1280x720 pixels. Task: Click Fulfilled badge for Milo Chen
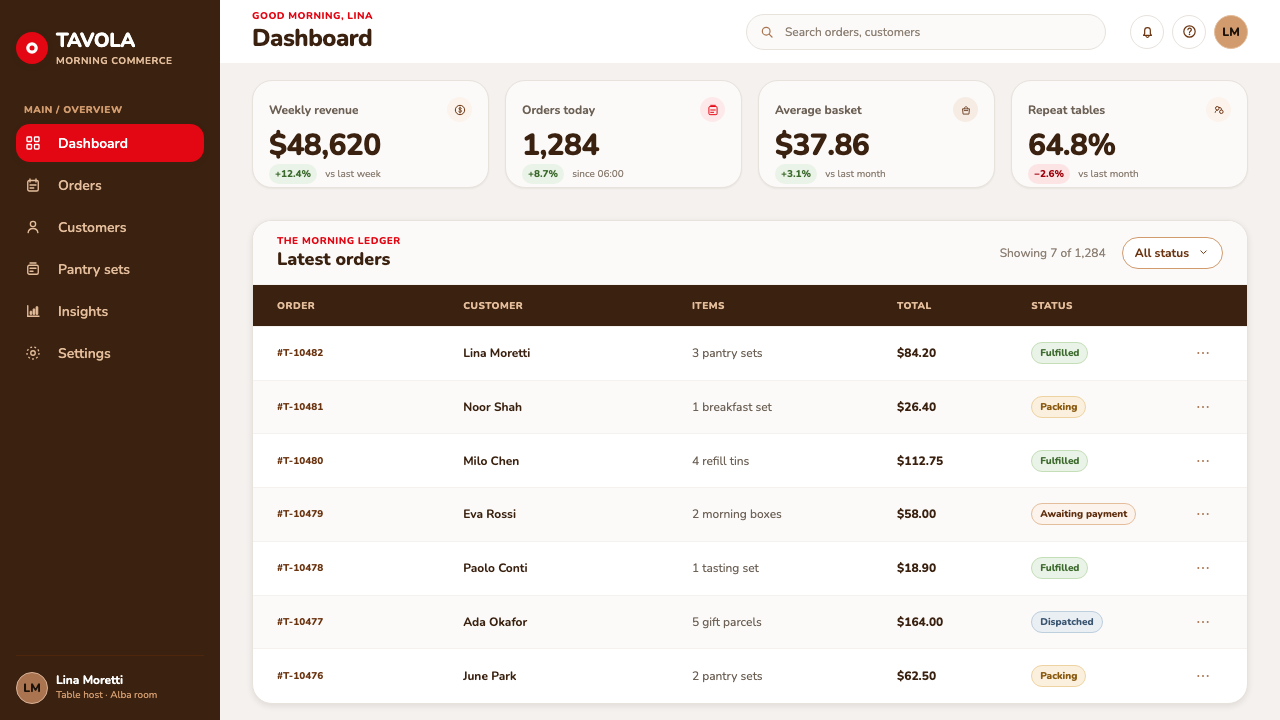tap(1059, 461)
